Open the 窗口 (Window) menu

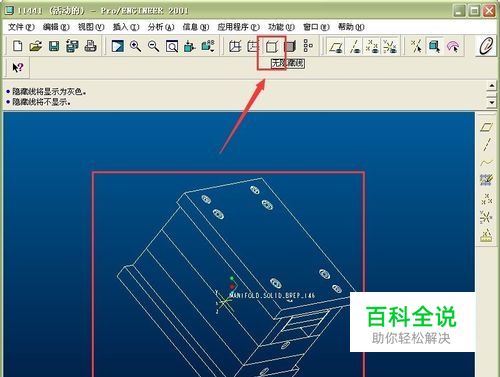pos(316,27)
